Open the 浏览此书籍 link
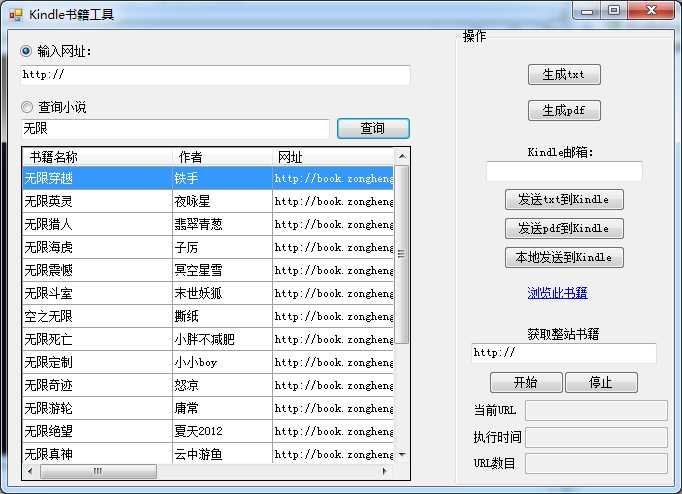 point(557,293)
